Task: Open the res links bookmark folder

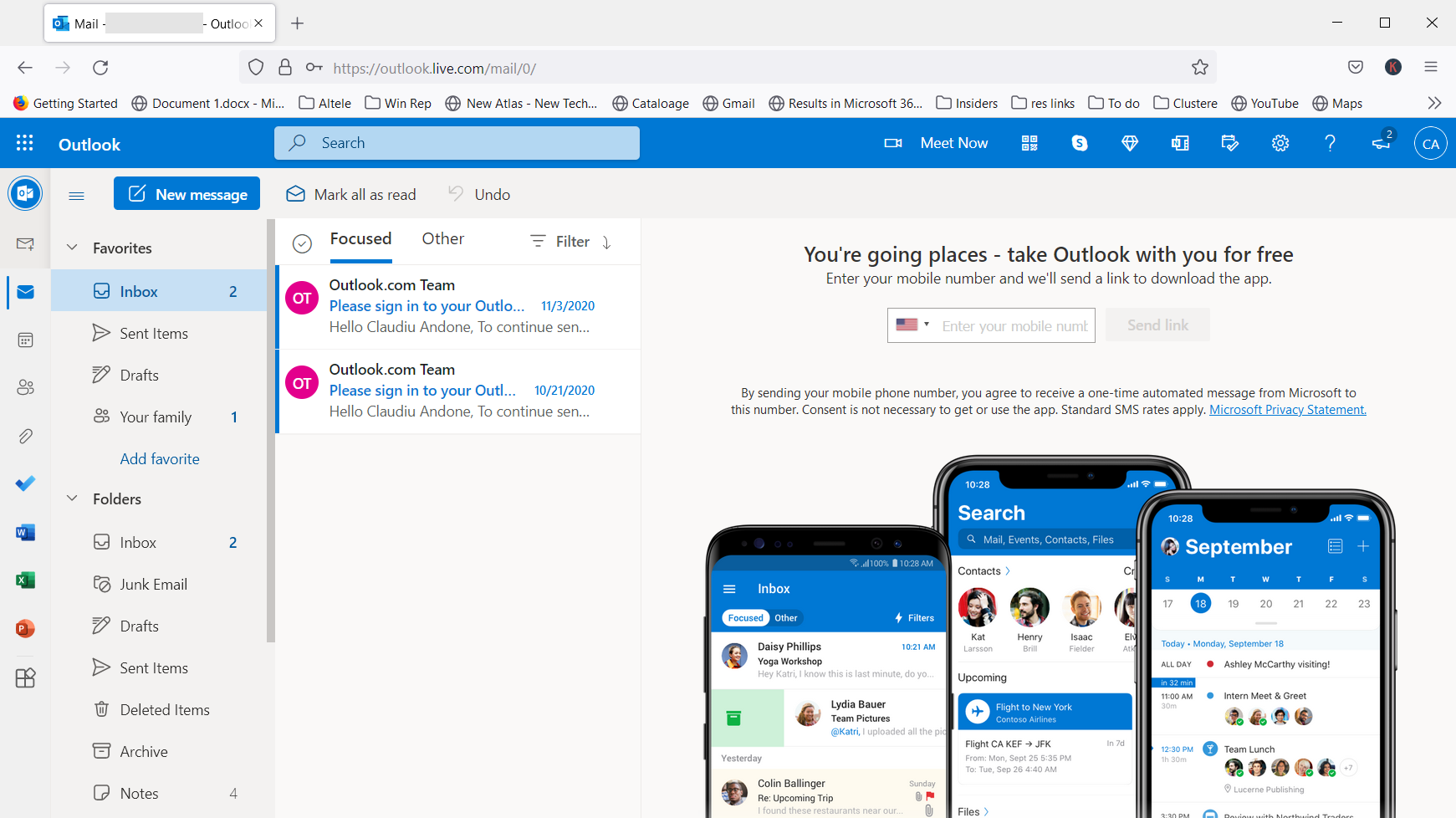Action: click(1043, 103)
